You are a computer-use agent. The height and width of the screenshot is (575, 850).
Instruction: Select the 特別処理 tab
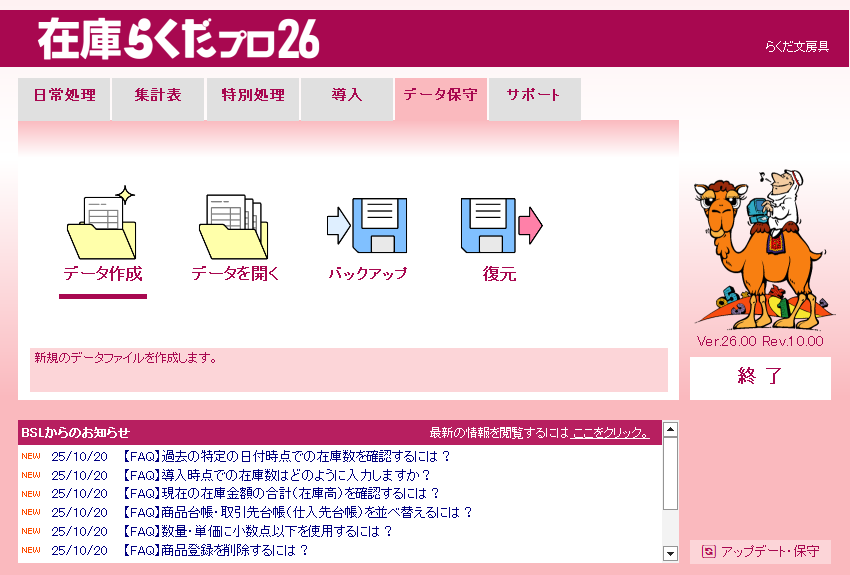[x=253, y=96]
